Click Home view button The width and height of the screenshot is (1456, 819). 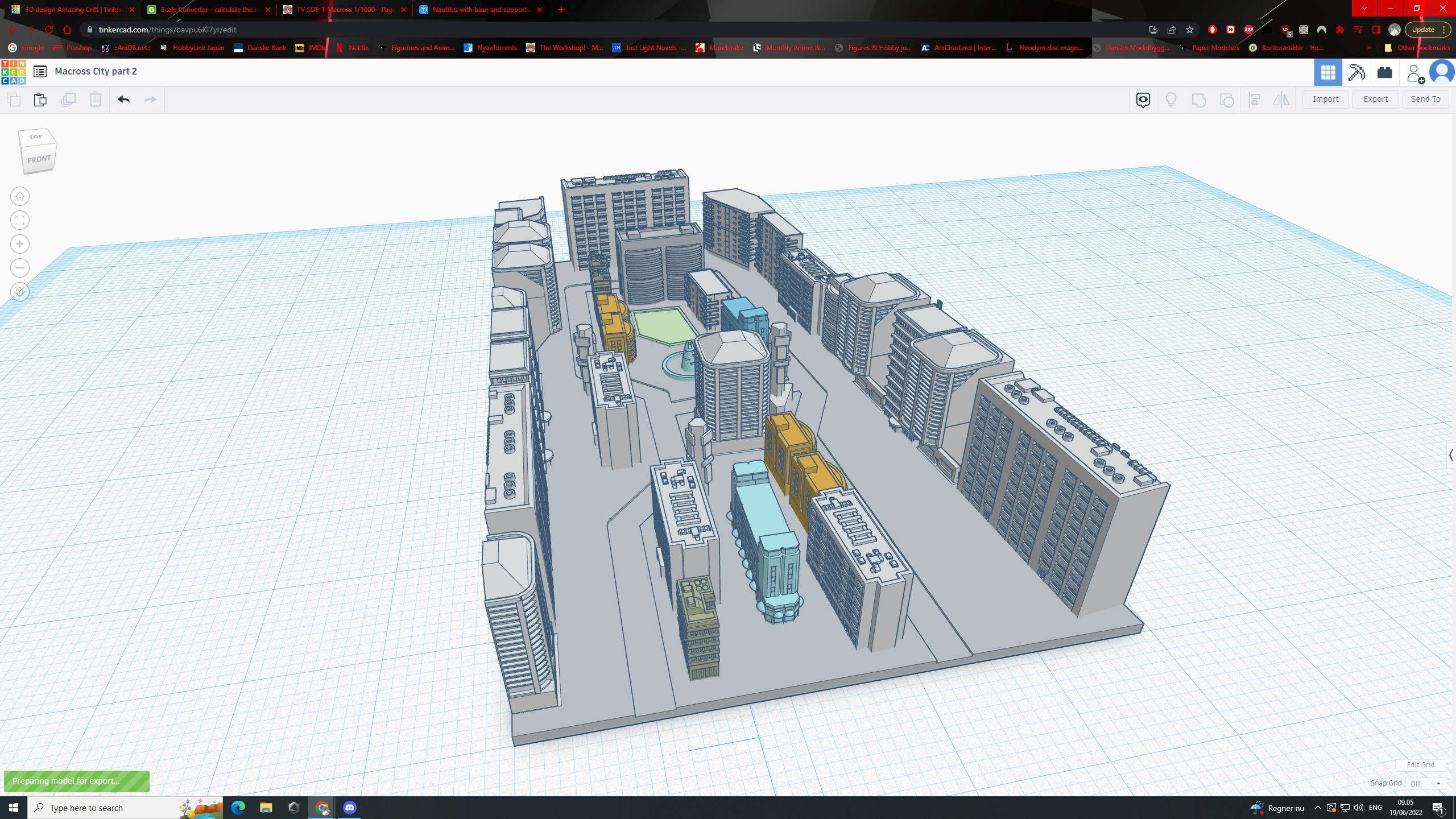point(20,196)
